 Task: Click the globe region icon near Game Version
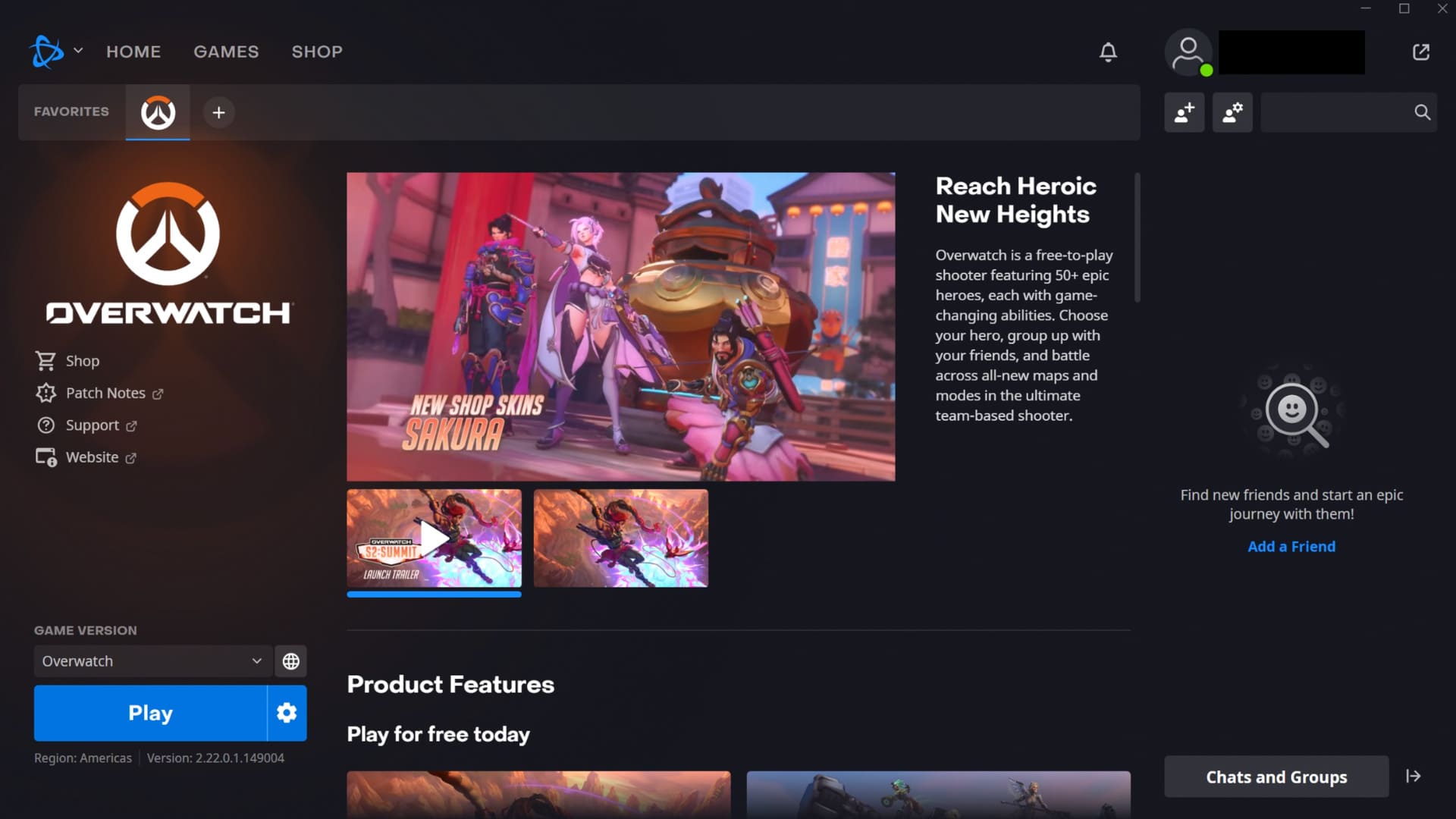click(x=291, y=661)
